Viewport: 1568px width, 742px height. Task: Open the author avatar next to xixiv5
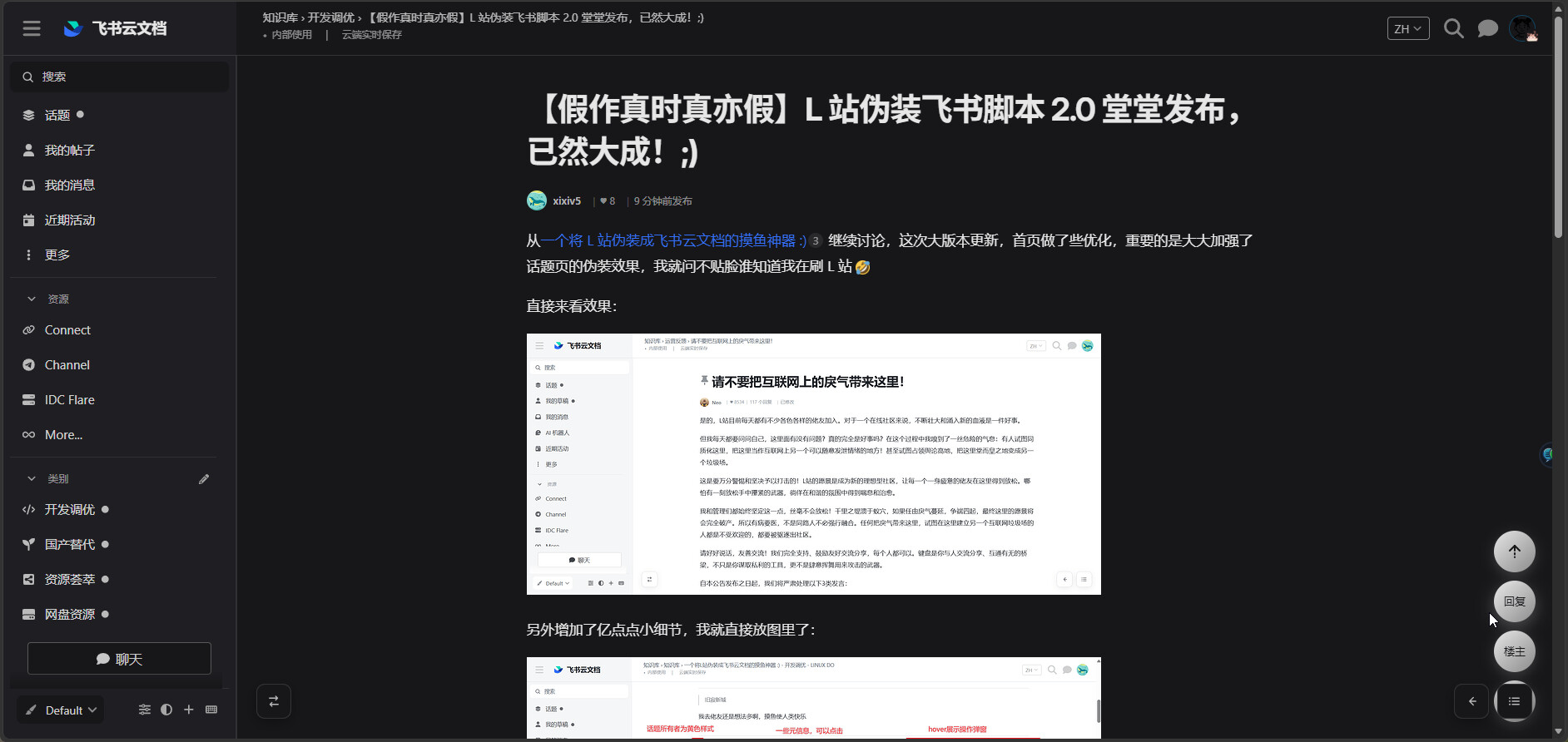(x=537, y=200)
